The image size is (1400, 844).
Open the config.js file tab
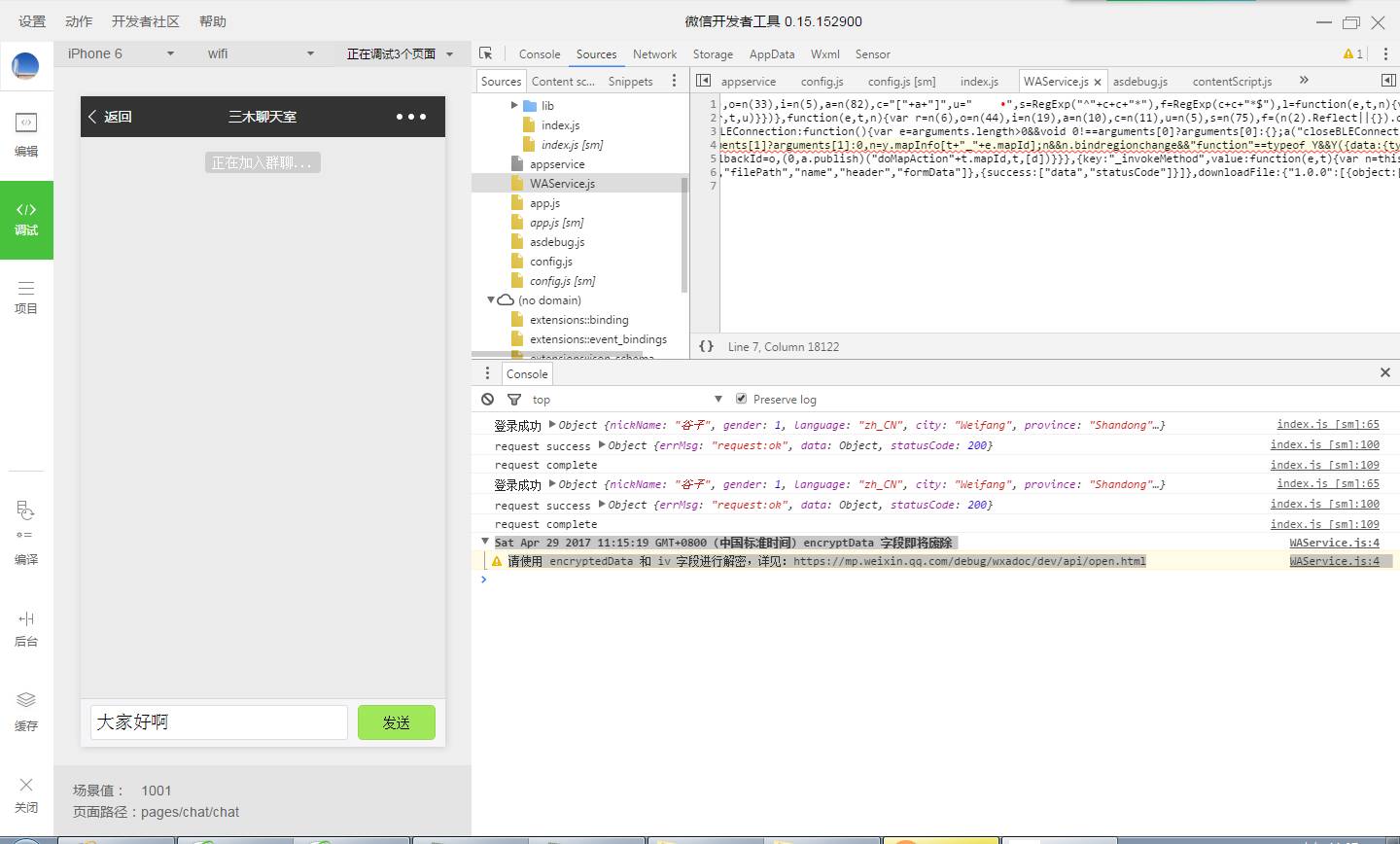822,82
